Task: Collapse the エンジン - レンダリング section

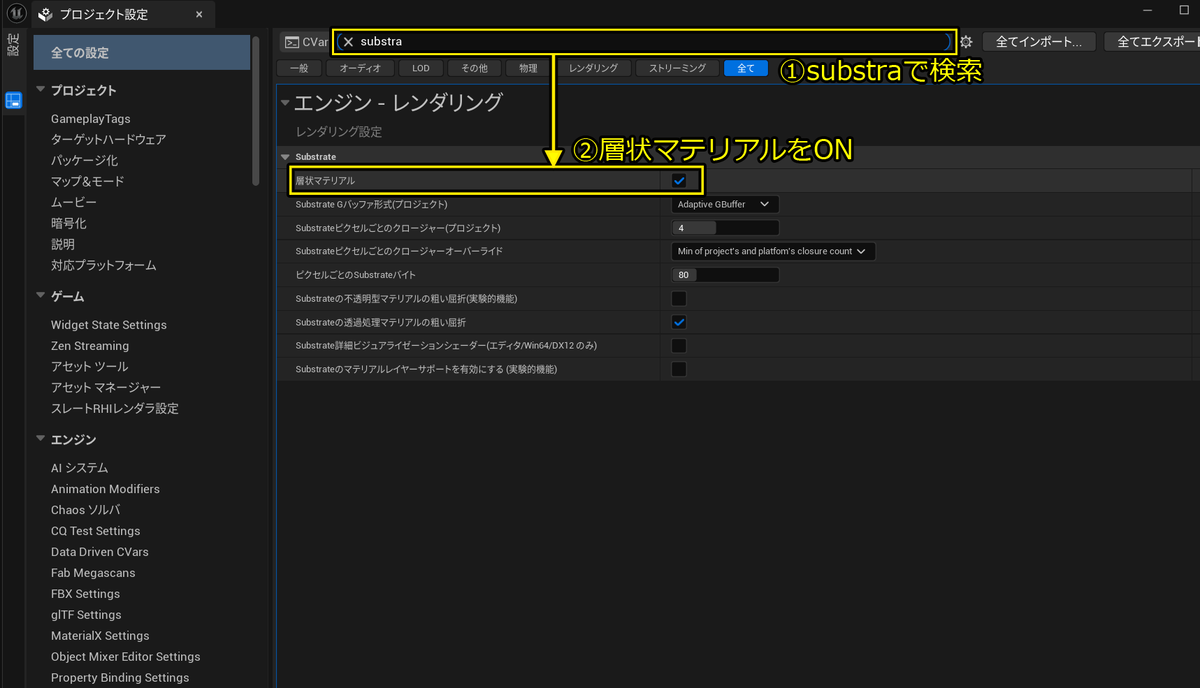Action: 285,102
